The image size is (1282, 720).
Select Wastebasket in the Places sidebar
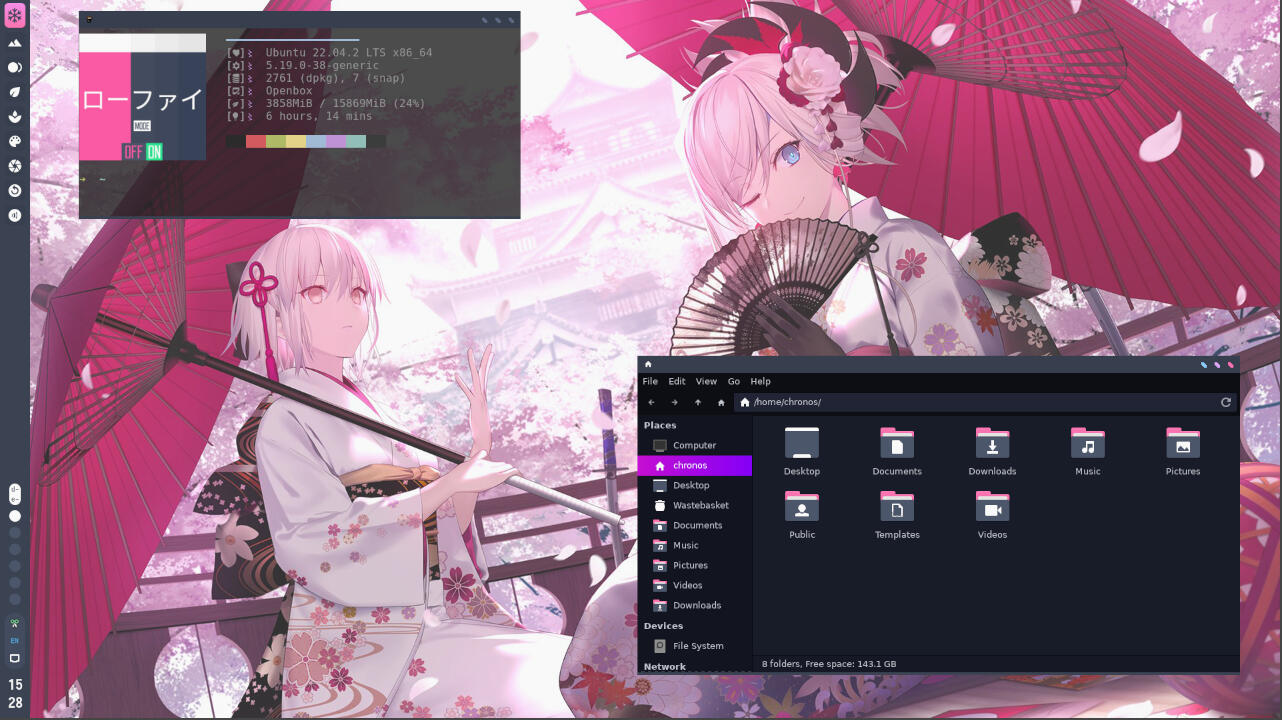(700, 505)
